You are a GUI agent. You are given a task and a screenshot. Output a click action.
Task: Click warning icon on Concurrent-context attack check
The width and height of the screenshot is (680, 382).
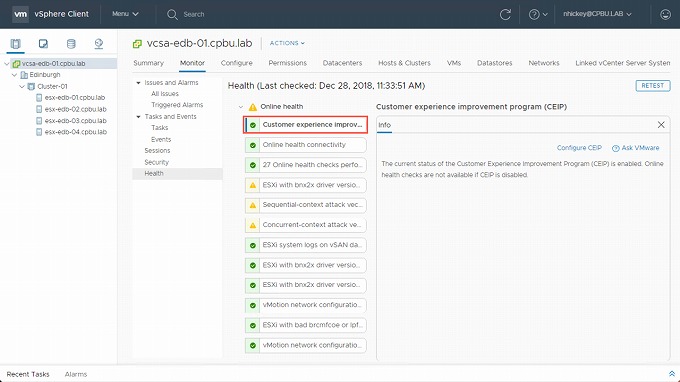[253, 225]
